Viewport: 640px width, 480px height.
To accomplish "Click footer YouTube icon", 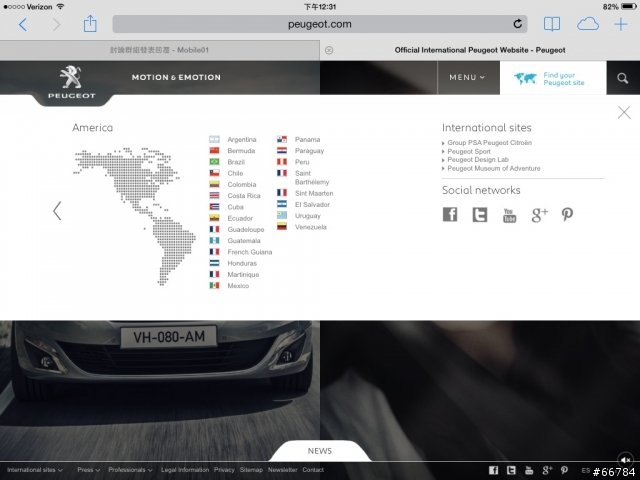I will (x=529, y=470).
